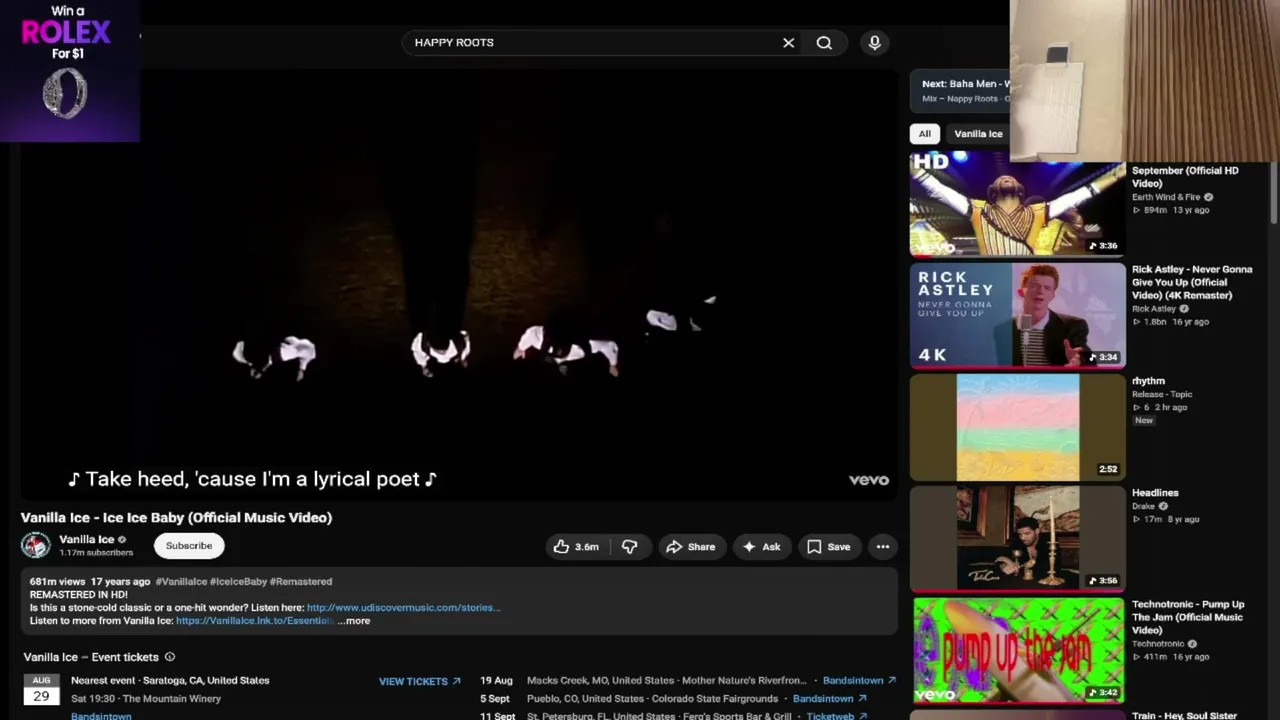The height and width of the screenshot is (720, 1280).
Task: Start voice search with the microphone icon
Action: click(875, 43)
